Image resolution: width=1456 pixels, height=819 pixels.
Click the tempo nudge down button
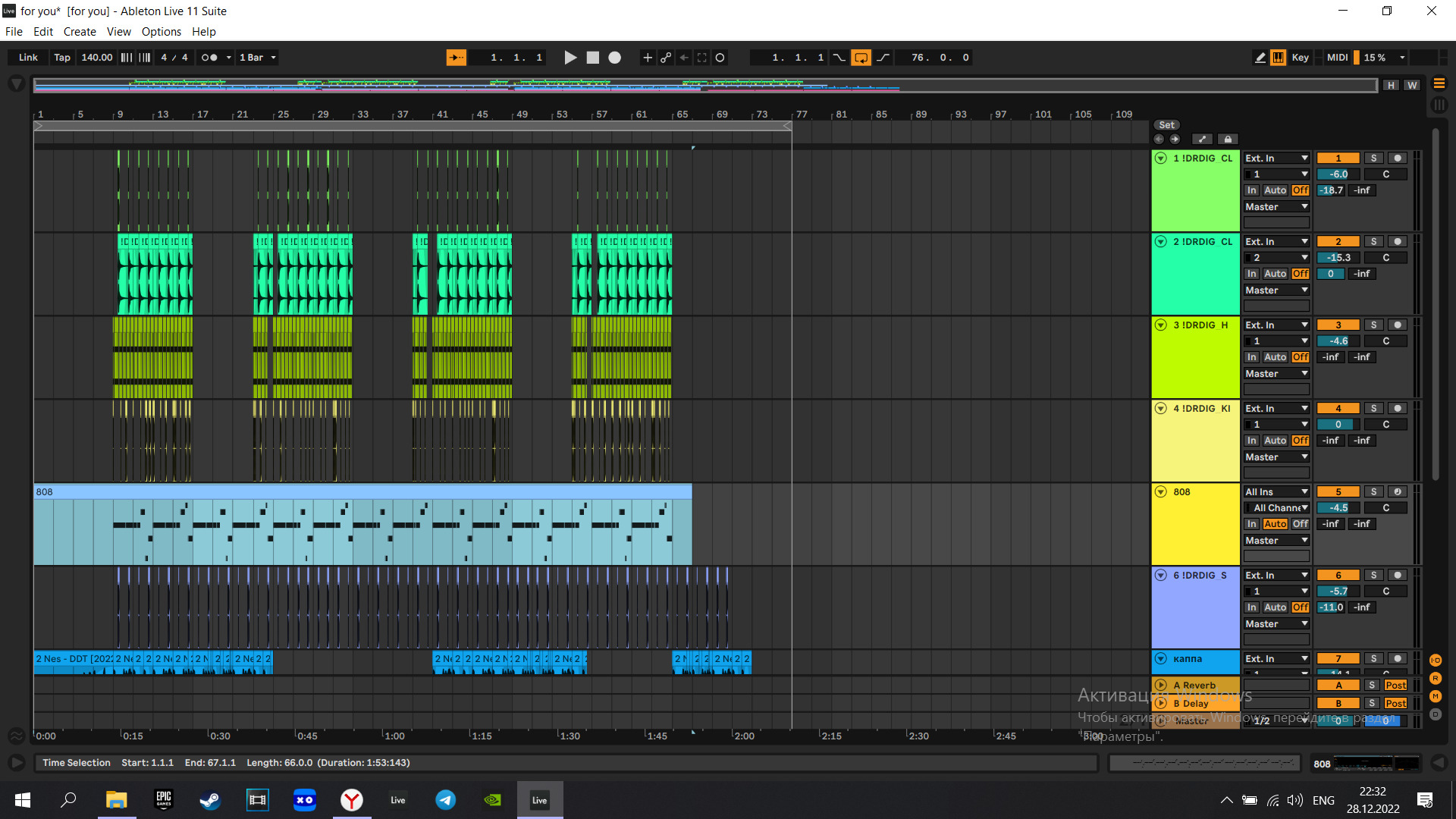click(127, 58)
